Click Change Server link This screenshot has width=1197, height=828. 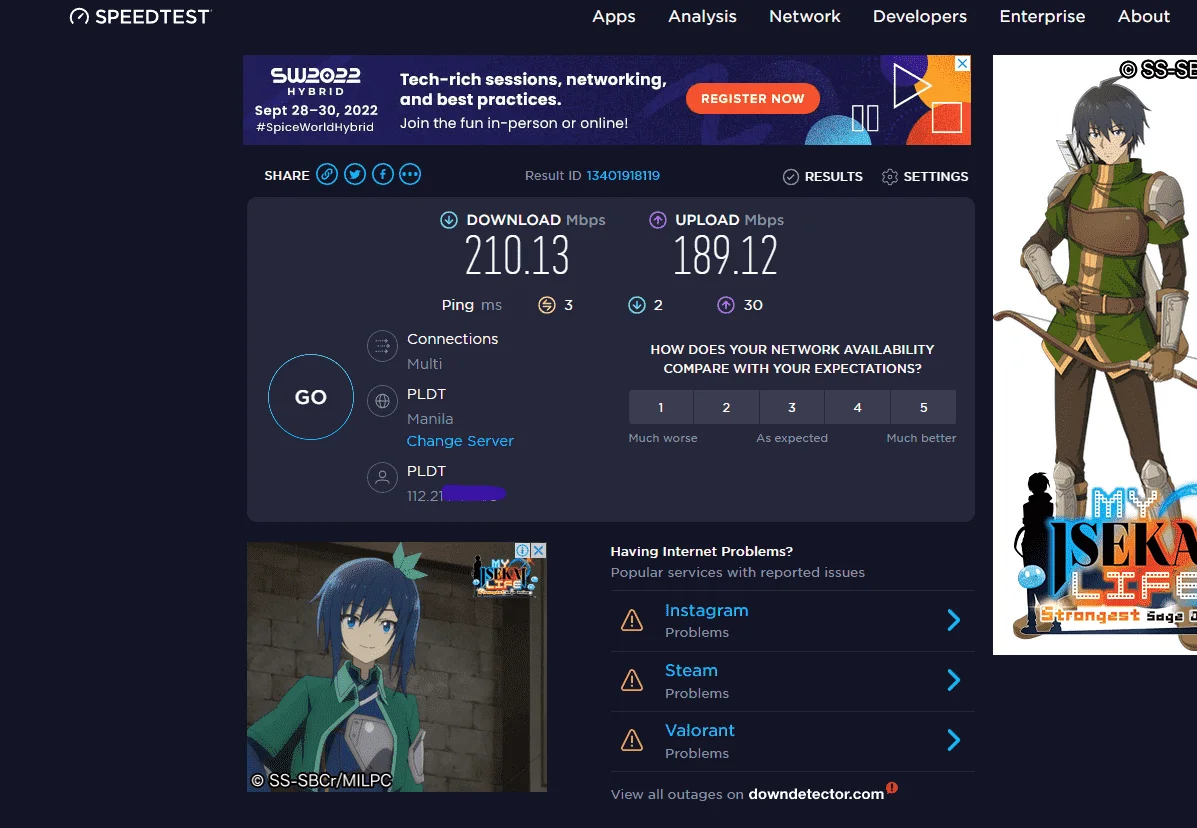click(460, 441)
